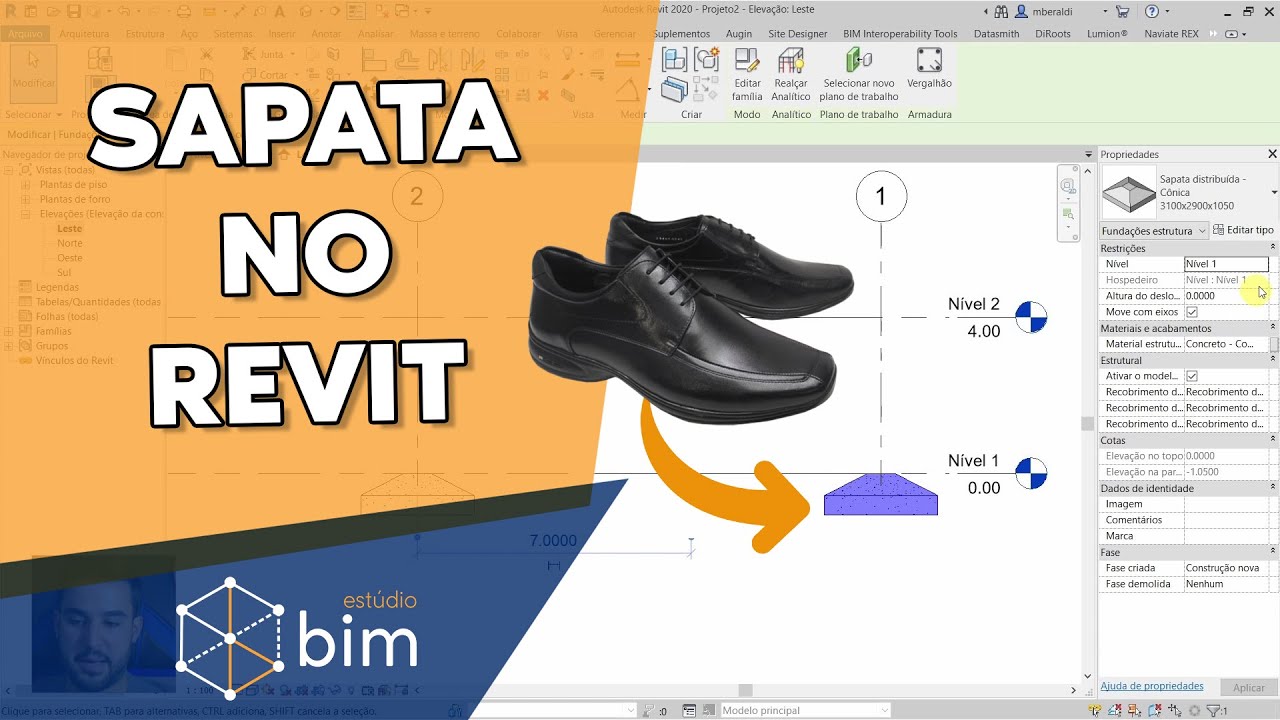This screenshot has height=720, width=1280.
Task: Click the Material estrutural Concreto value
Action: pos(1226,344)
